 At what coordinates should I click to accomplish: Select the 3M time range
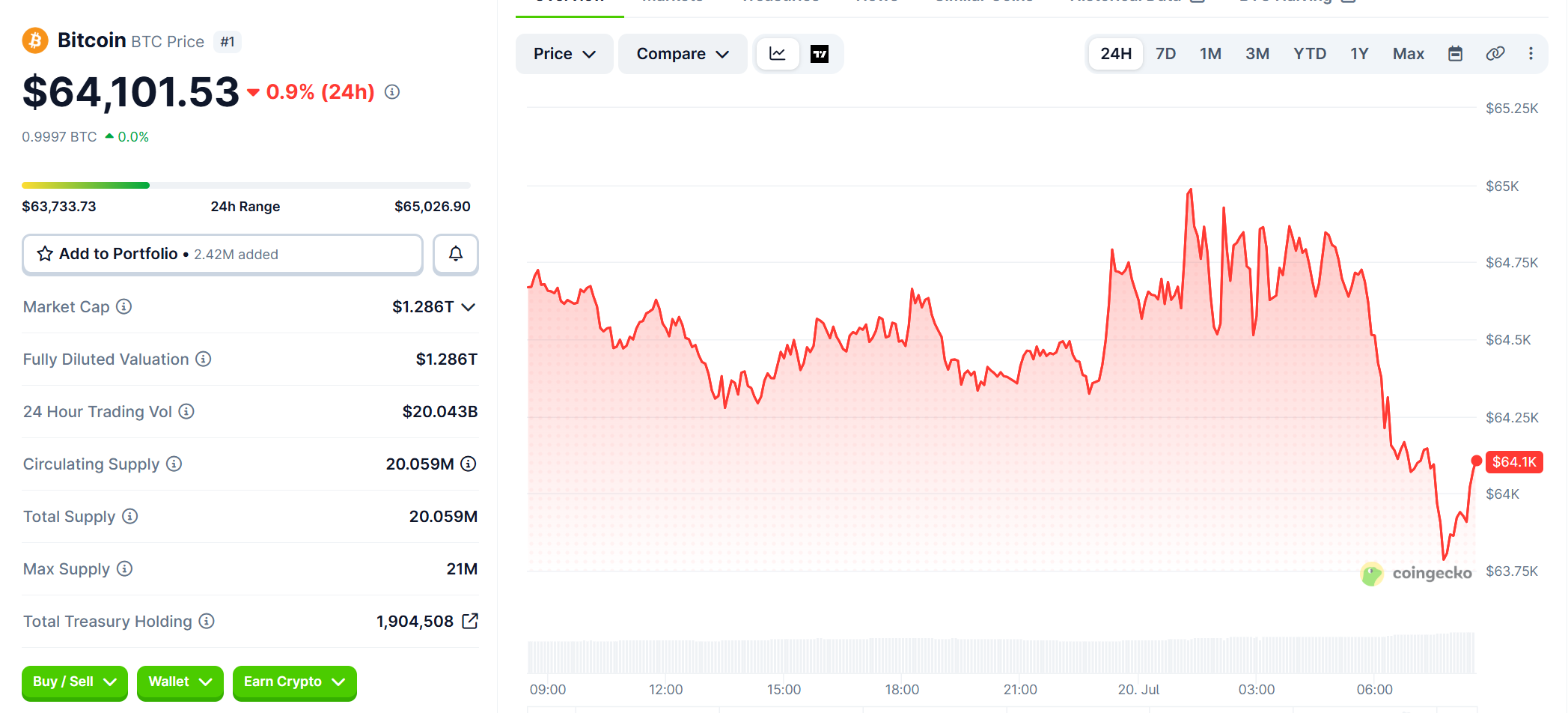pyautogui.click(x=1257, y=54)
